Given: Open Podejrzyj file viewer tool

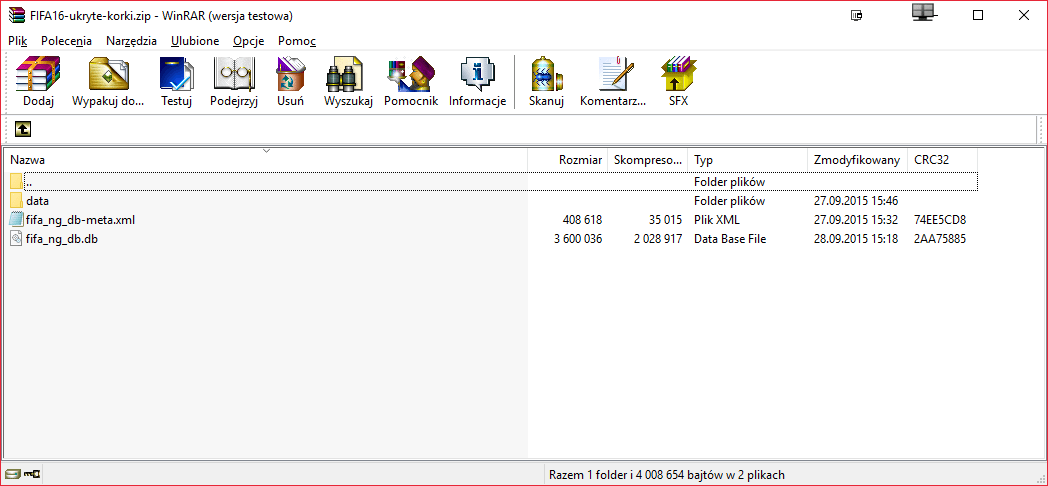Looking at the screenshot, I should pyautogui.click(x=234, y=82).
